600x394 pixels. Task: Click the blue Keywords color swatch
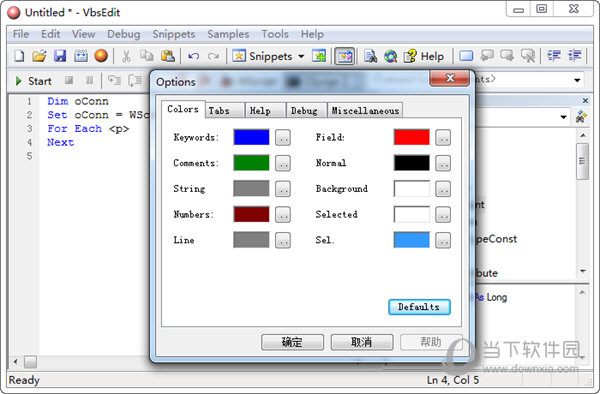pos(251,137)
